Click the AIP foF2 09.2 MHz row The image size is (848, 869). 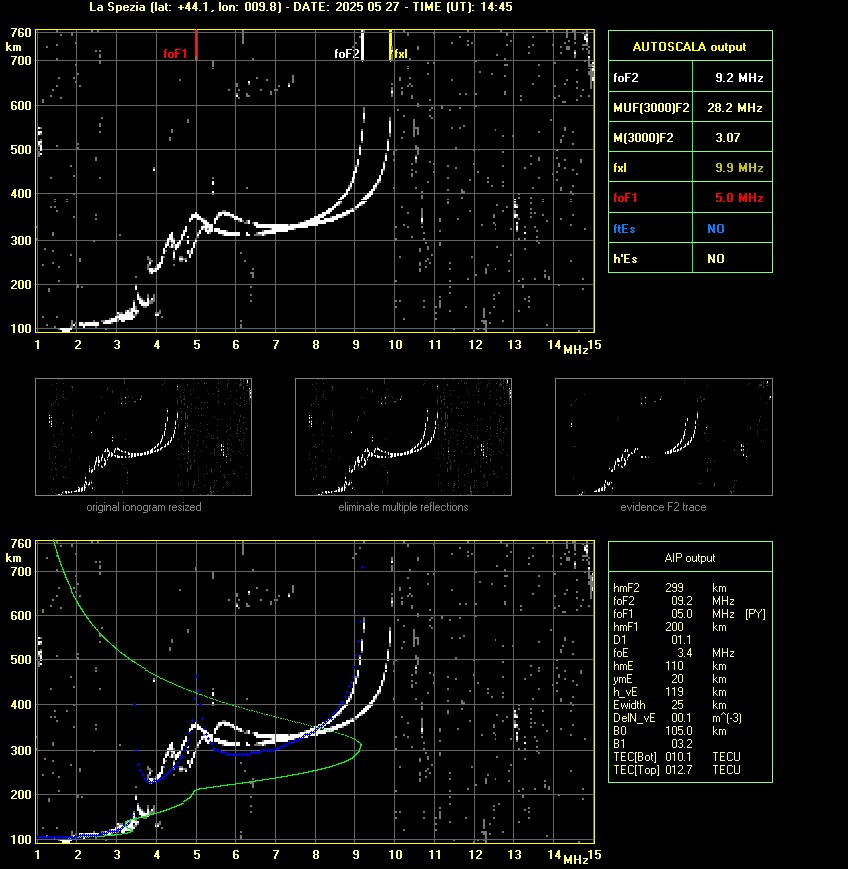(x=673, y=601)
